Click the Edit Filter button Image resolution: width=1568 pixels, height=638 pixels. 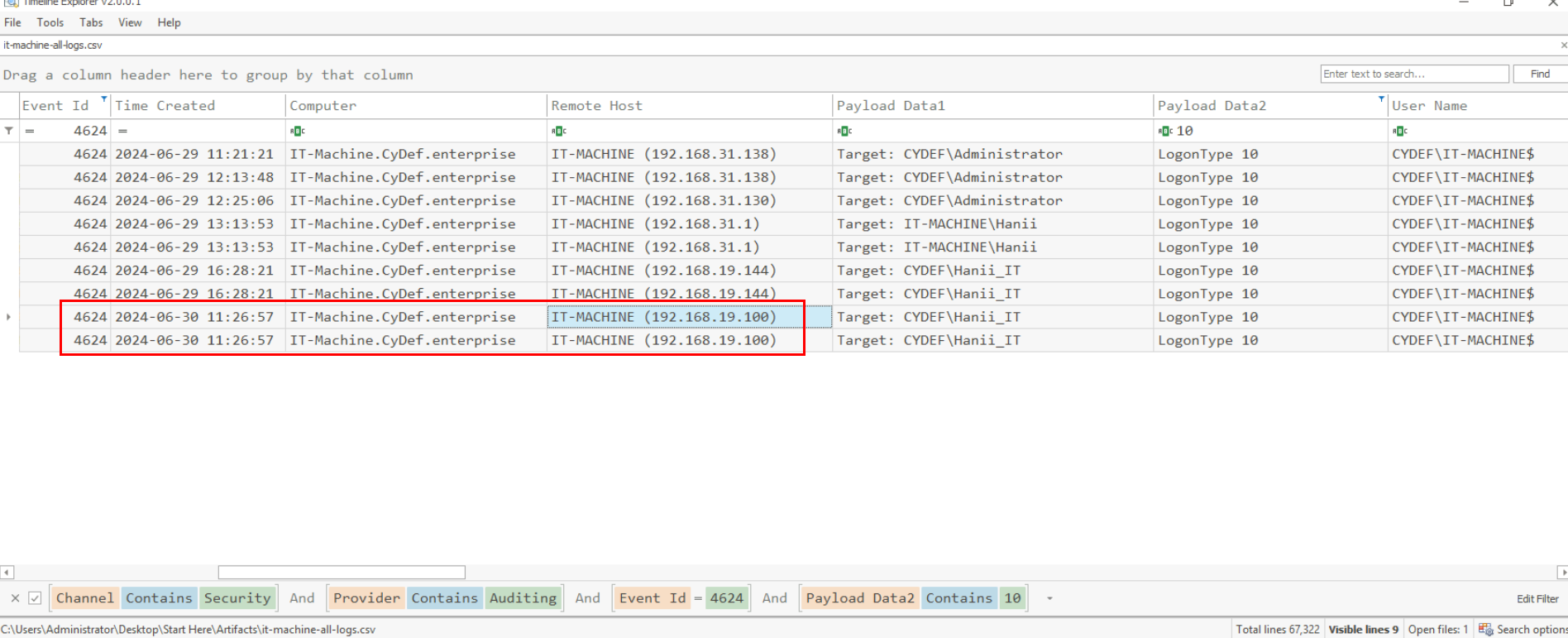click(x=1537, y=598)
